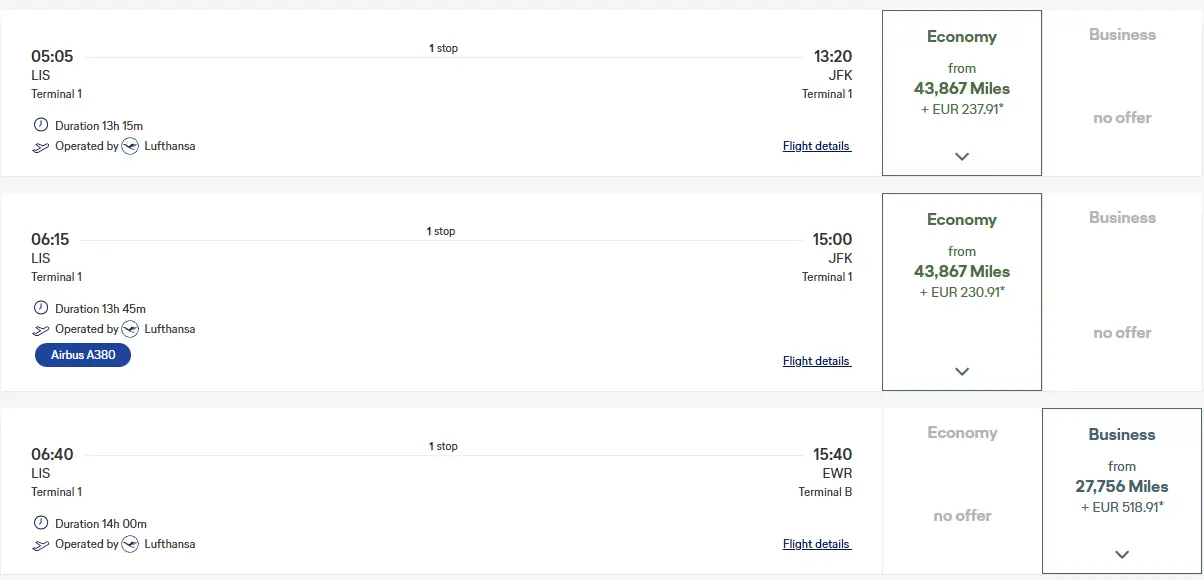Click the airplane icon on the 06:40 flight
The width and height of the screenshot is (1204, 580).
coord(41,545)
